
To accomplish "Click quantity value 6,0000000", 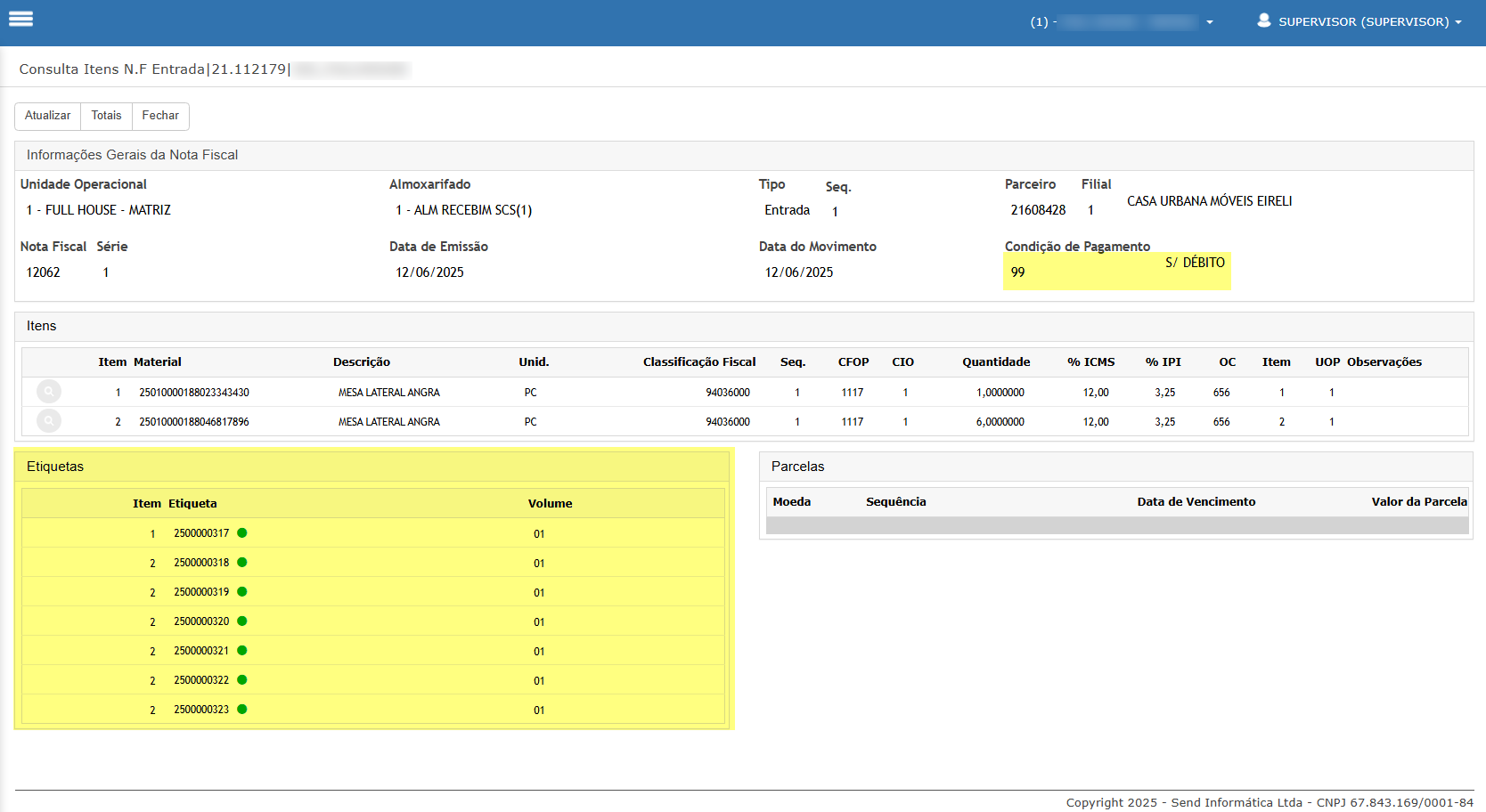I will (x=1000, y=422).
